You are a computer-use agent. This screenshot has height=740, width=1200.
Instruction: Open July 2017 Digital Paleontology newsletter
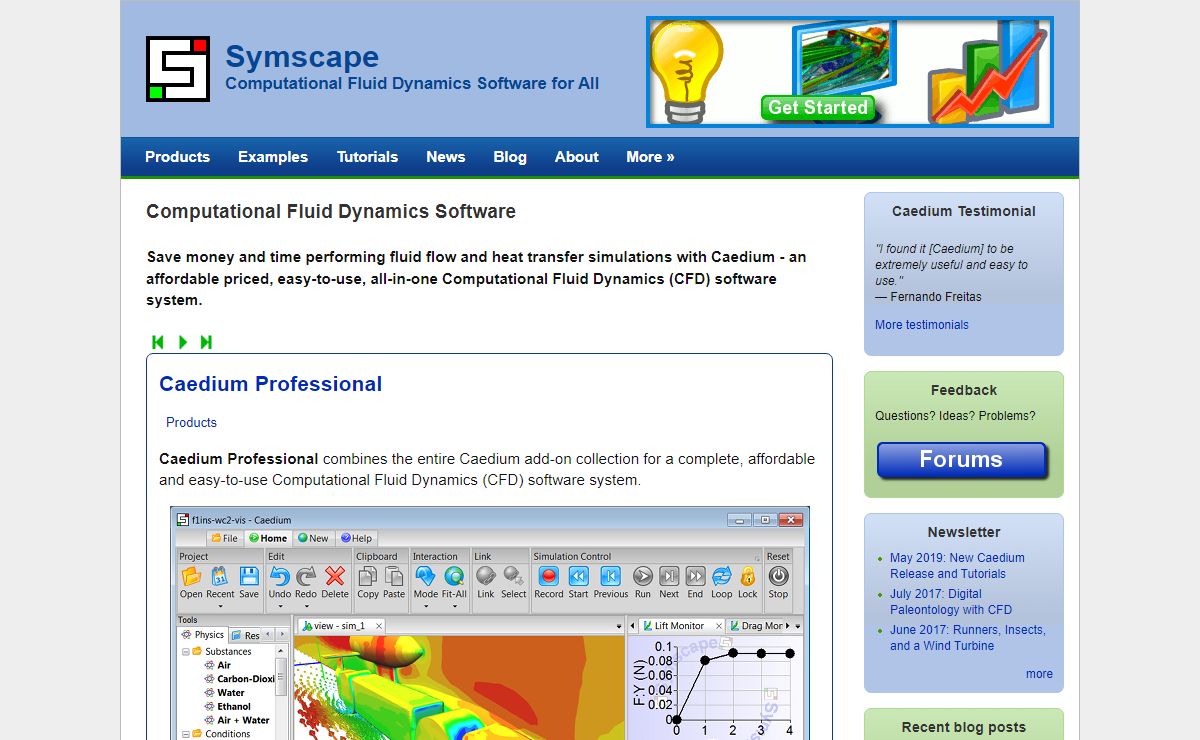951,602
